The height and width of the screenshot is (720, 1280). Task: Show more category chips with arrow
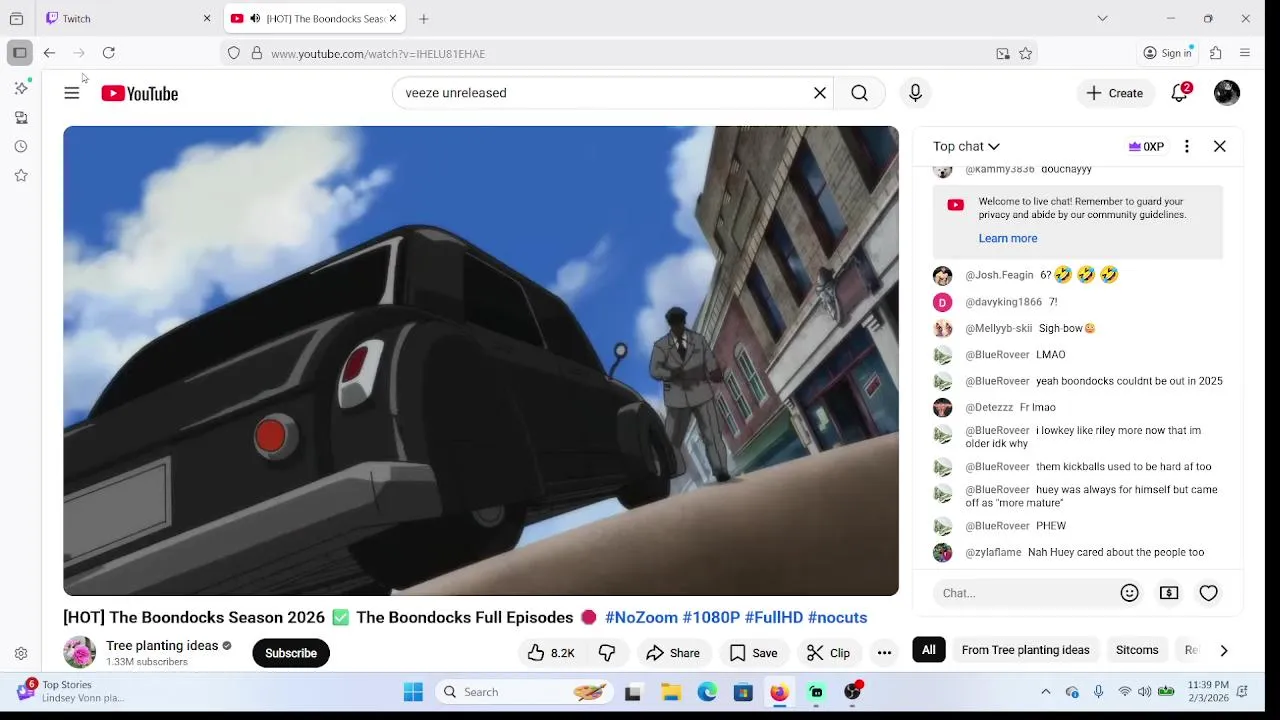[x=1224, y=650]
